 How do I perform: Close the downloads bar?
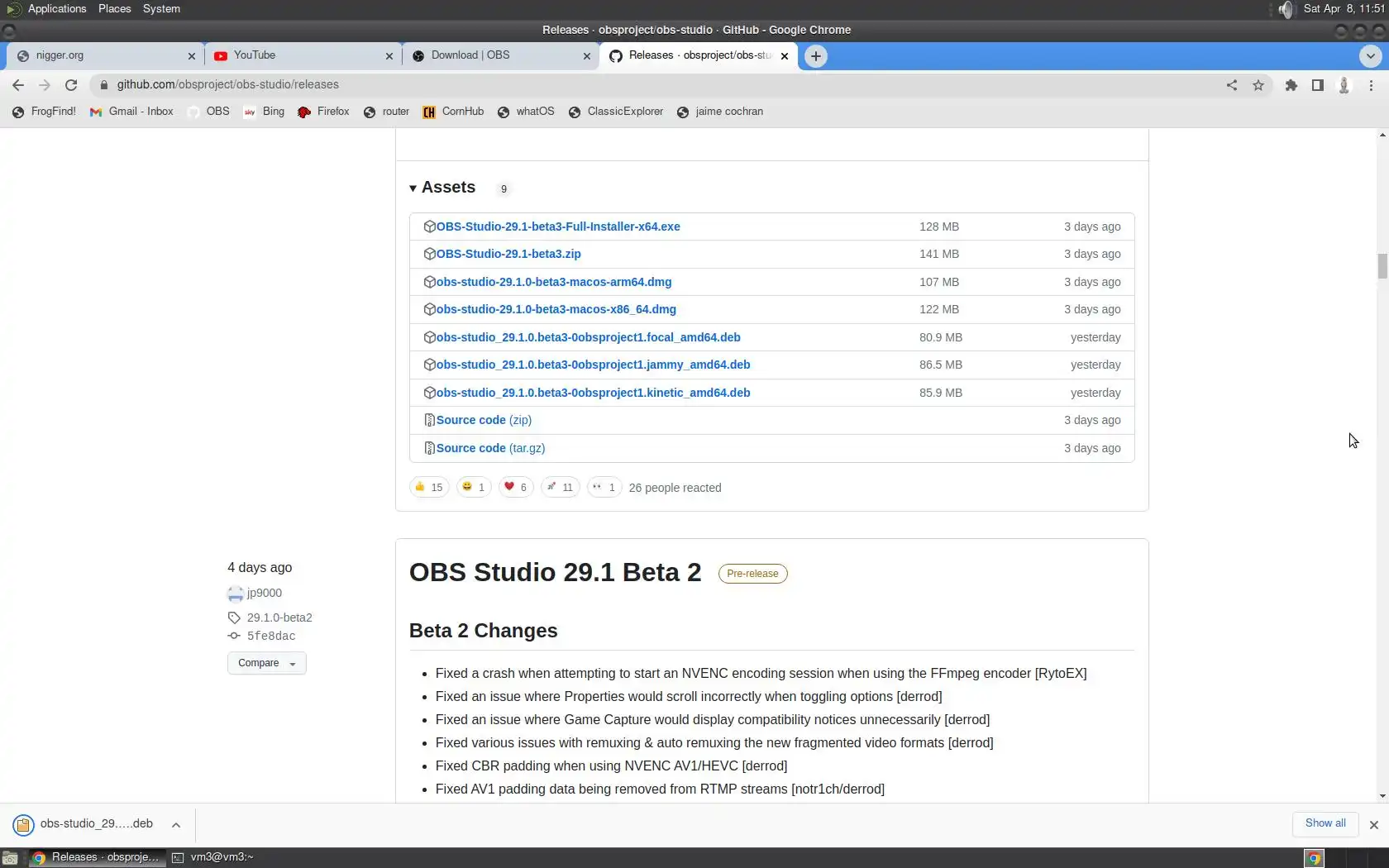(1373, 825)
